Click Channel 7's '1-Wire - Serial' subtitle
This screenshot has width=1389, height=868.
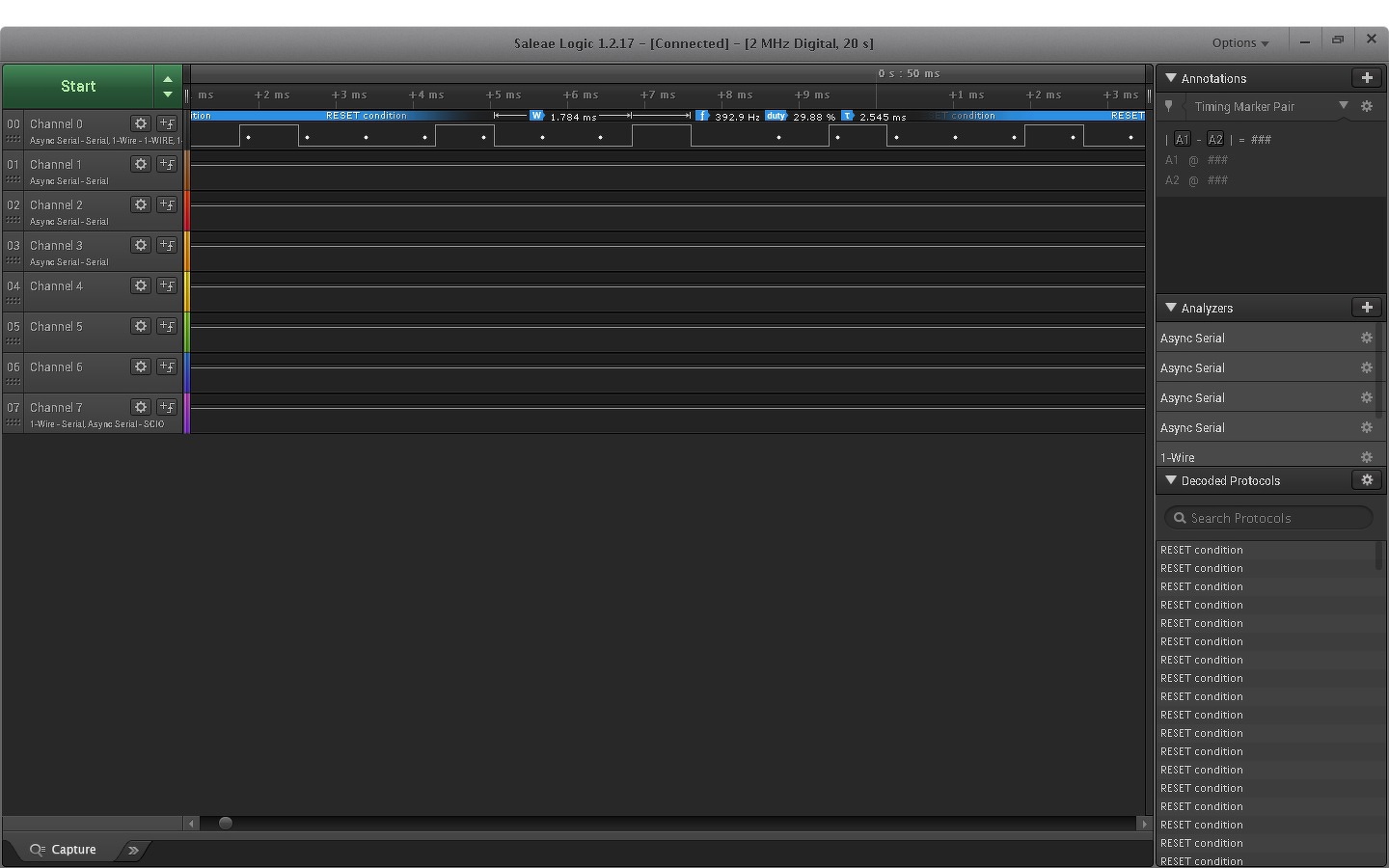pyautogui.click(x=57, y=423)
